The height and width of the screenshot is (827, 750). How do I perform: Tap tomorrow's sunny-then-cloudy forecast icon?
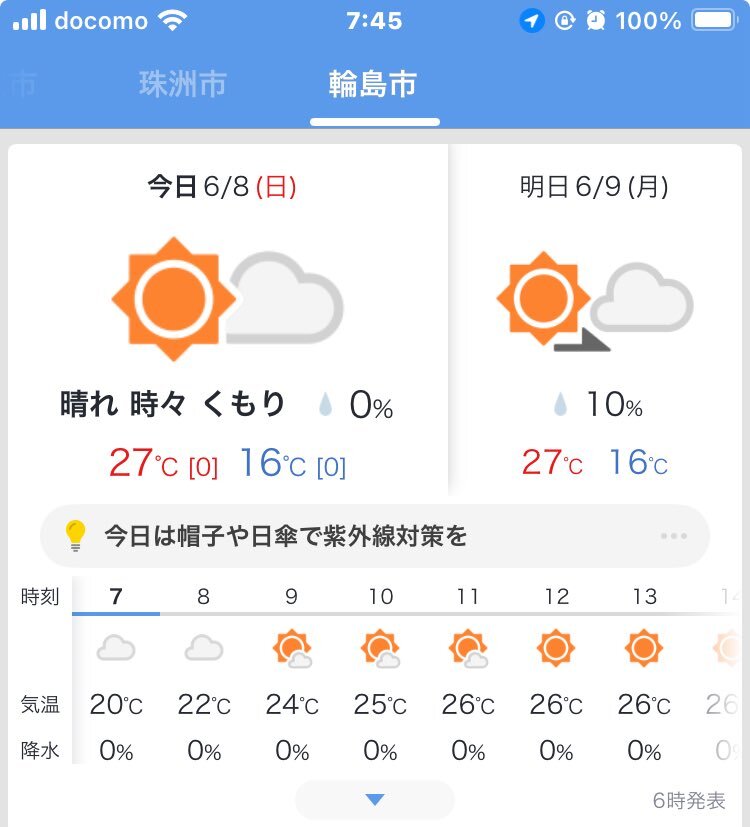tap(595, 302)
